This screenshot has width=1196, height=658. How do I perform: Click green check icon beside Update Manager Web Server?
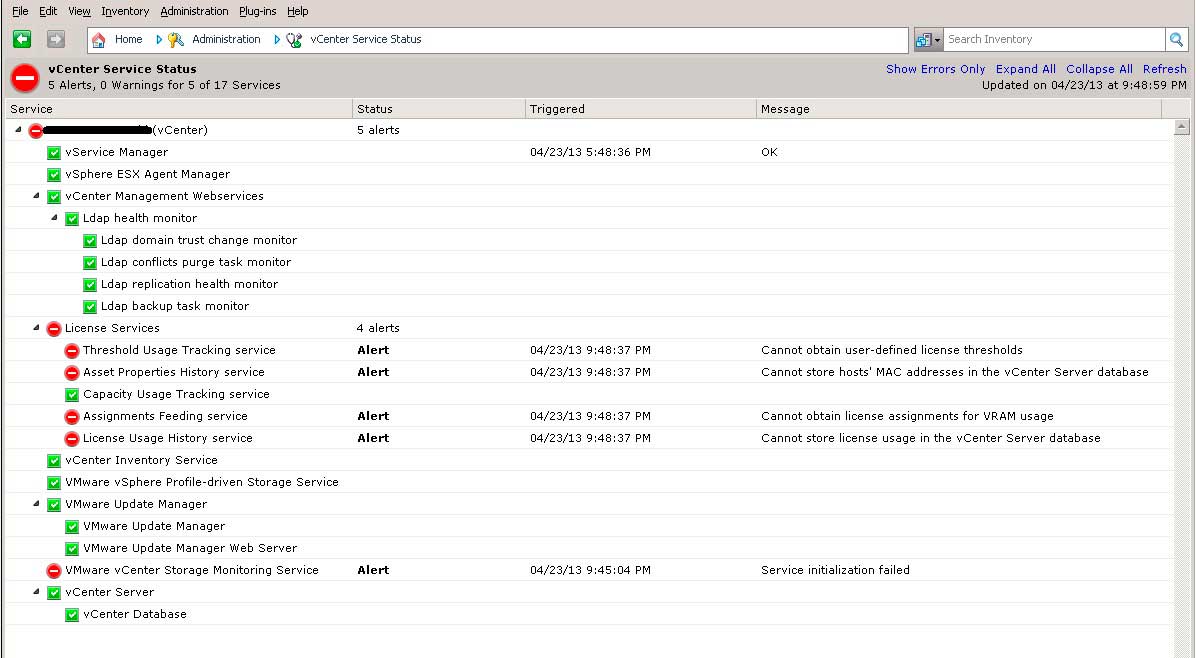[x=72, y=549]
